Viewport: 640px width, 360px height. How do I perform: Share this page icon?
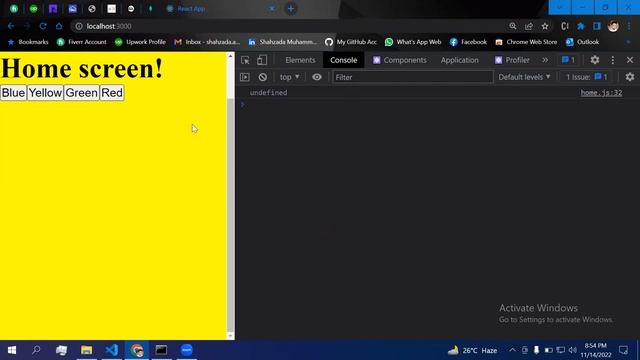pyautogui.click(x=529, y=26)
